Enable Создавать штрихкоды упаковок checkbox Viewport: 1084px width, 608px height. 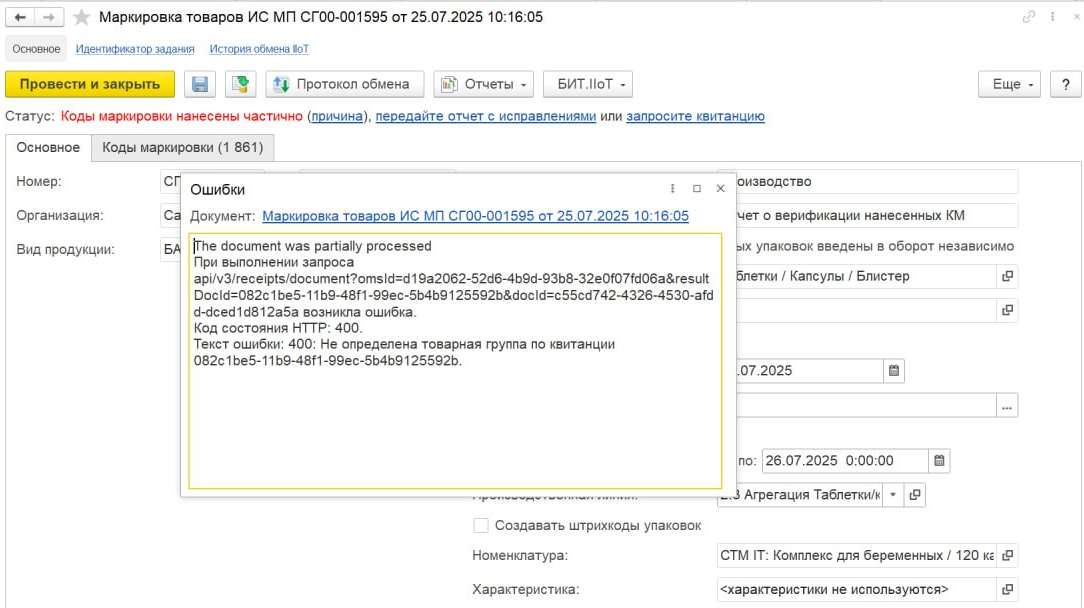pyautogui.click(x=481, y=525)
